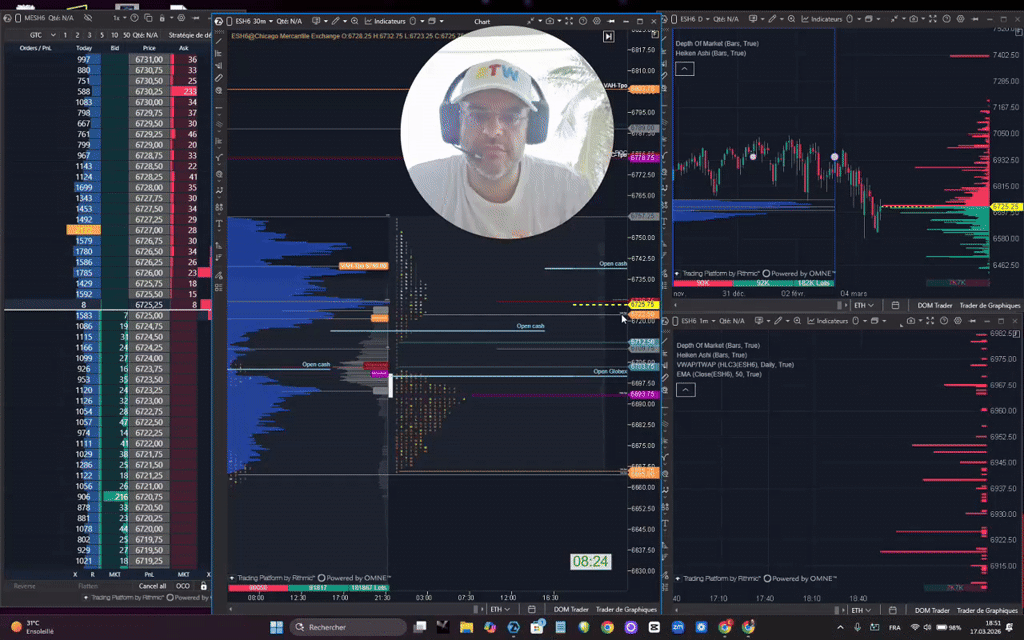Click the highlighted 216 bid cell in DOM

(116, 496)
